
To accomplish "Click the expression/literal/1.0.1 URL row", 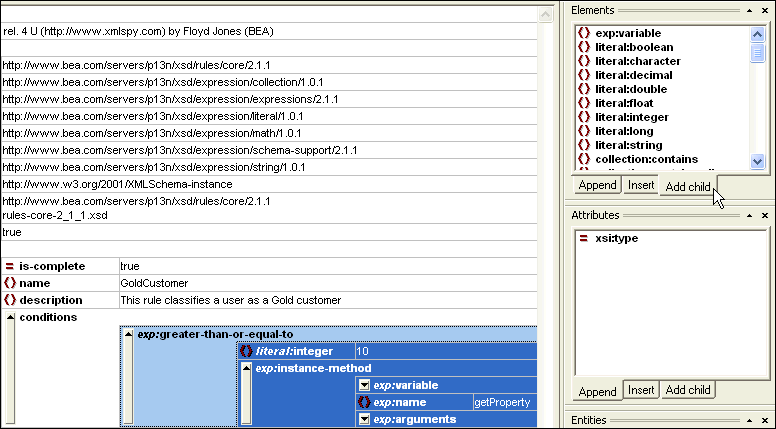I will tap(269, 116).
